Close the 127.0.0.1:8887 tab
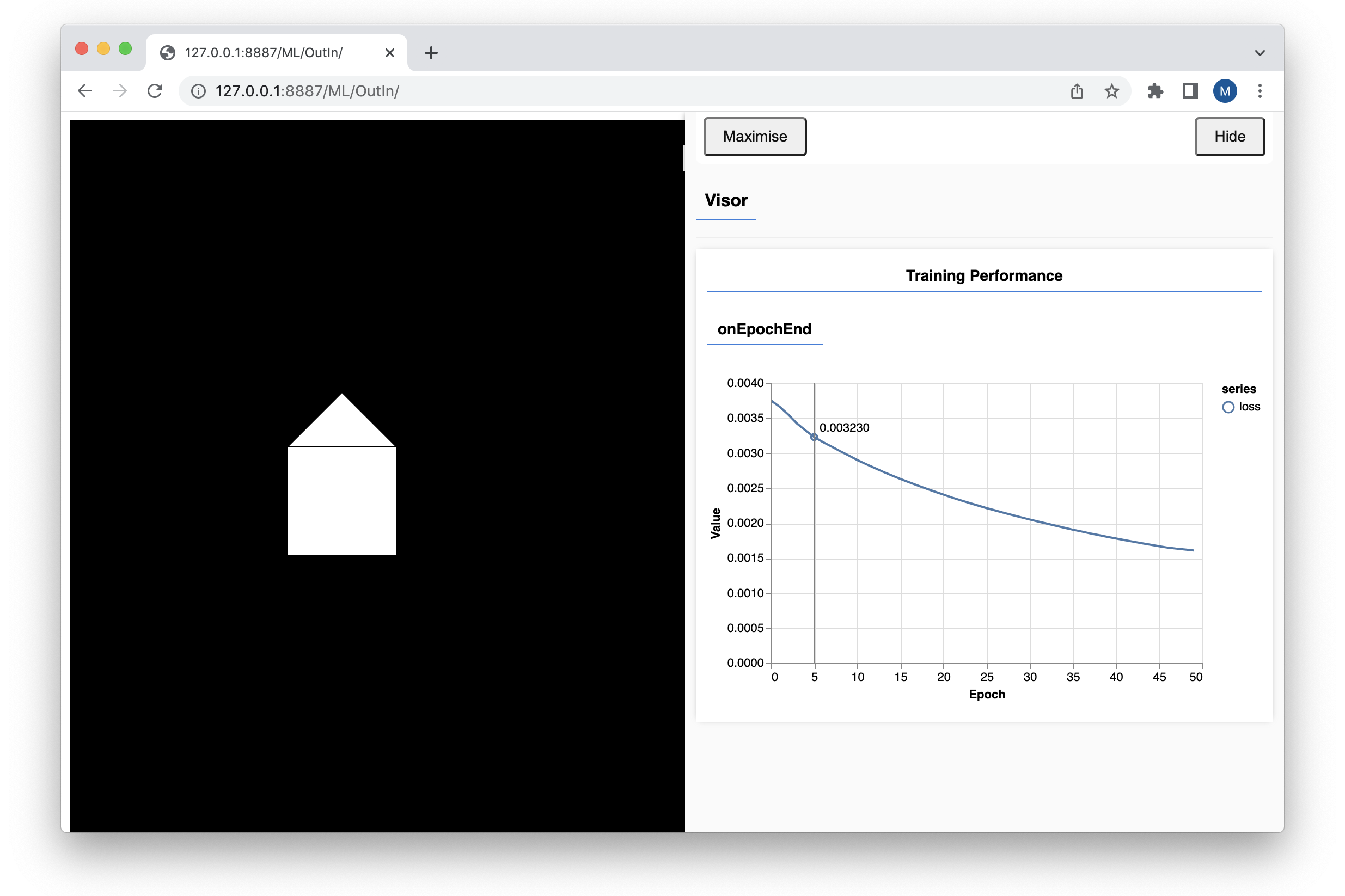 pyautogui.click(x=390, y=53)
